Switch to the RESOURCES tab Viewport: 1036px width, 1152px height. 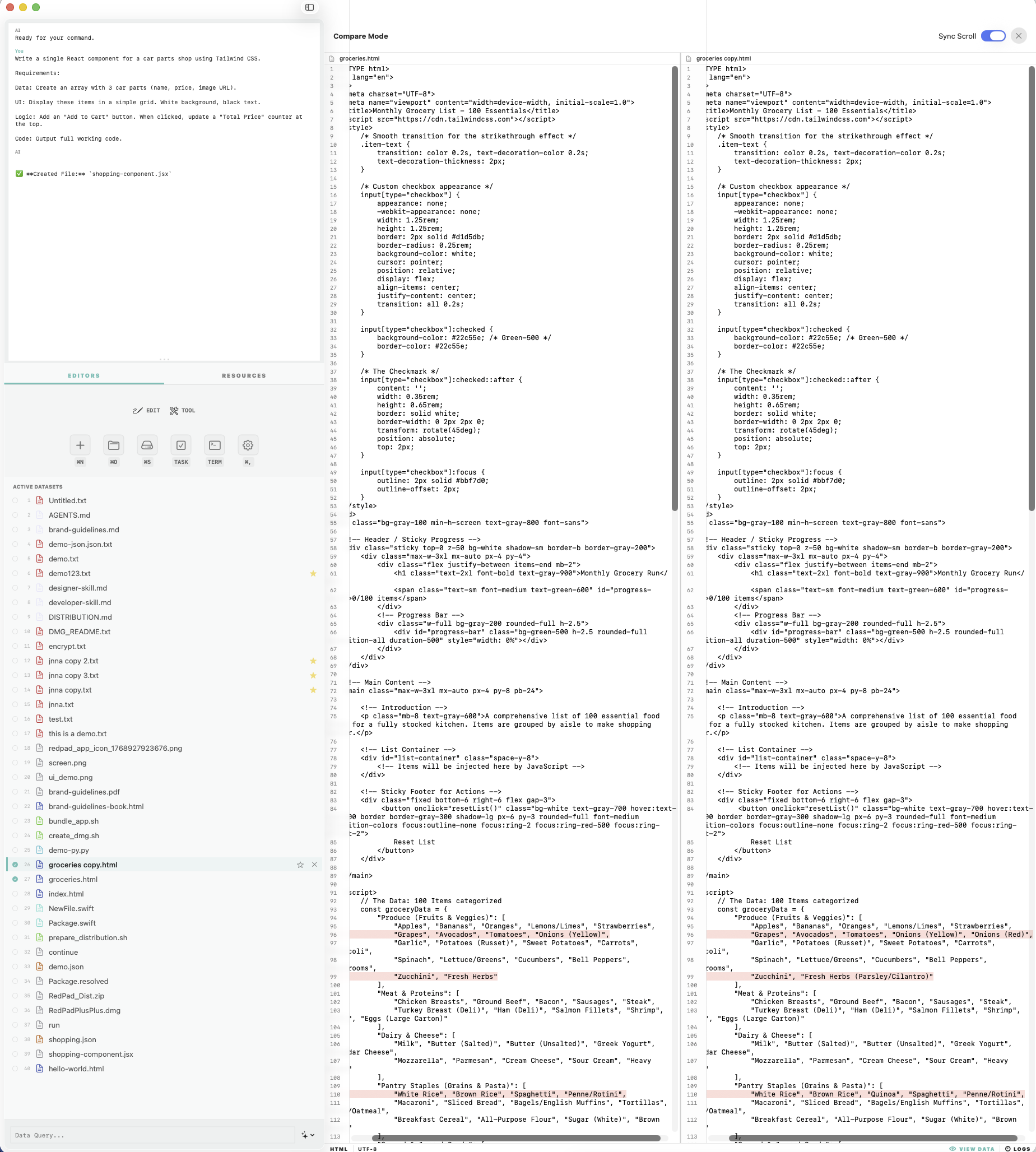244,375
